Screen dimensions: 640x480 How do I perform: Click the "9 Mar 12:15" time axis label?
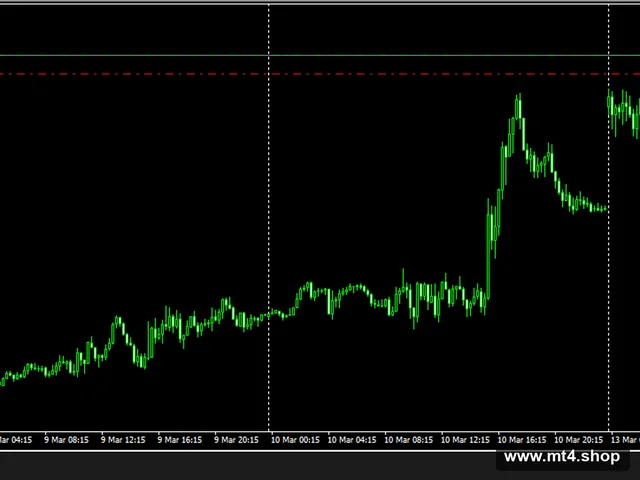(x=123, y=440)
